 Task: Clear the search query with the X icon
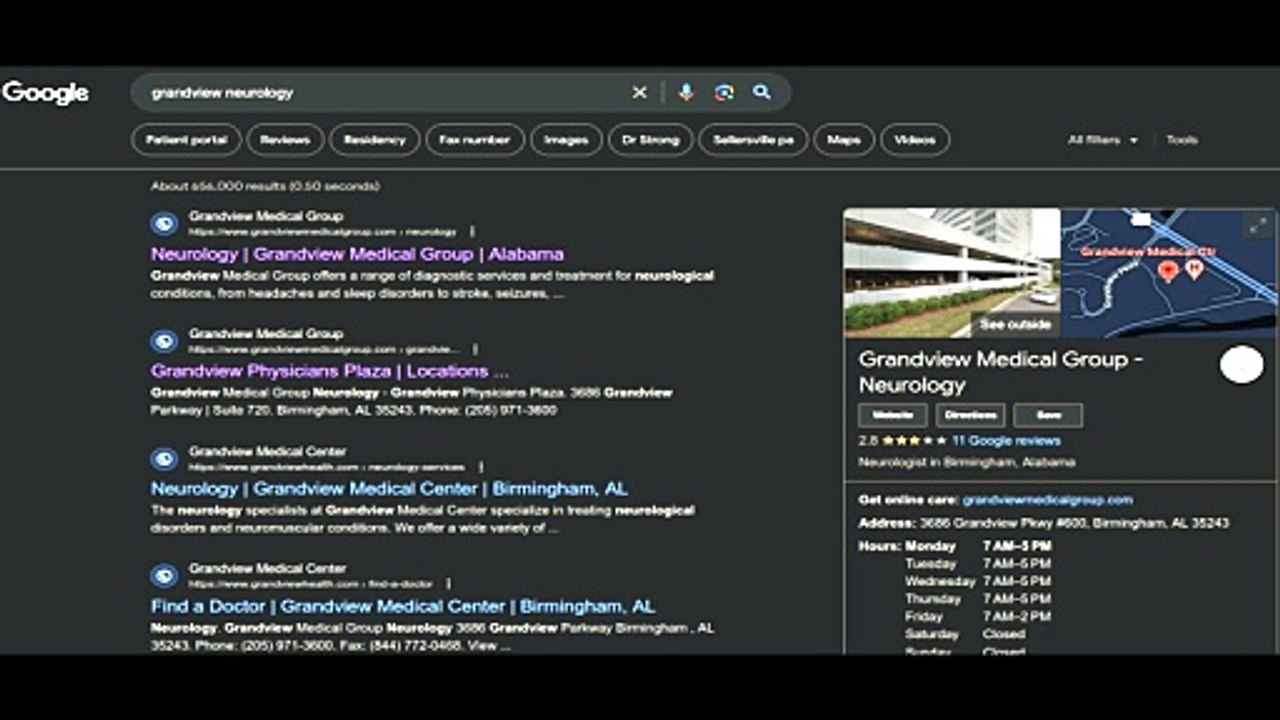639,93
